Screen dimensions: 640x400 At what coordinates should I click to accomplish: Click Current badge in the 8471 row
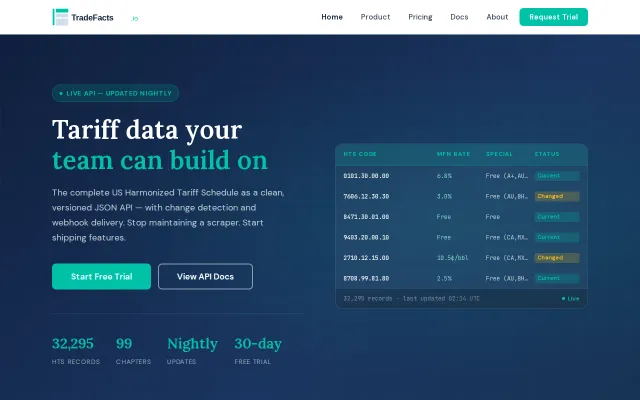(x=557, y=217)
